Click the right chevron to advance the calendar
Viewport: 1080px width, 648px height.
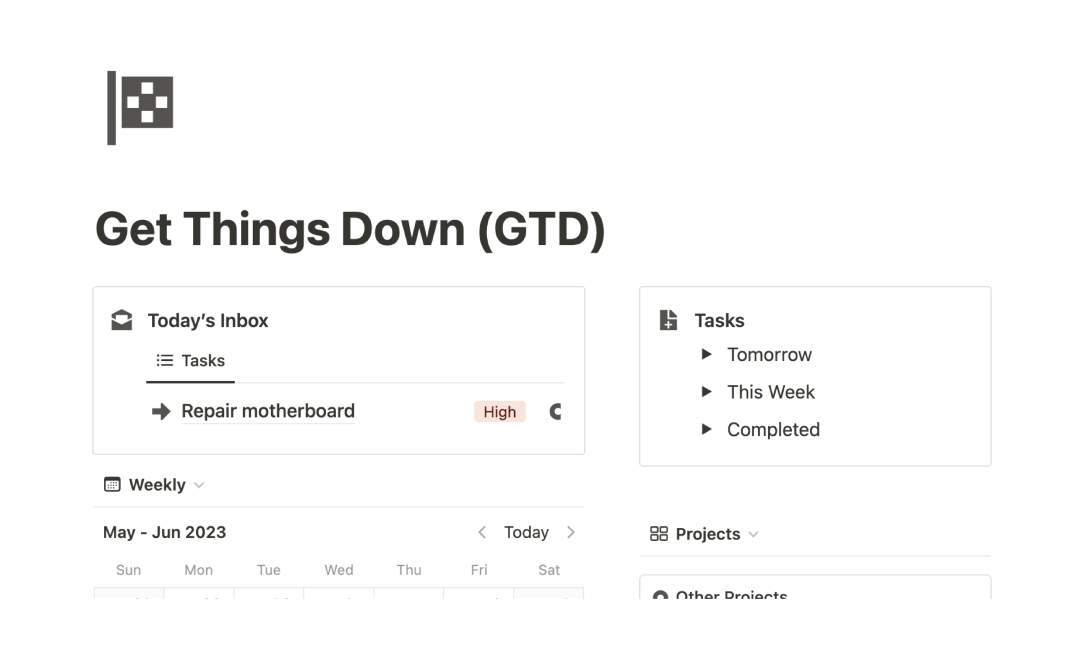coord(571,532)
